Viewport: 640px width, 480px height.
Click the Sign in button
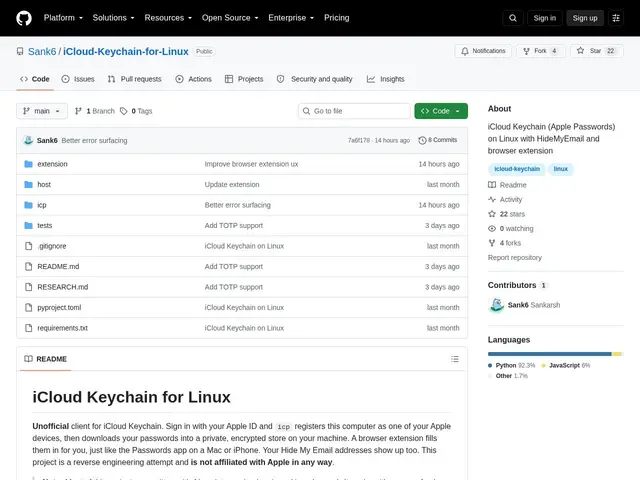(544, 18)
